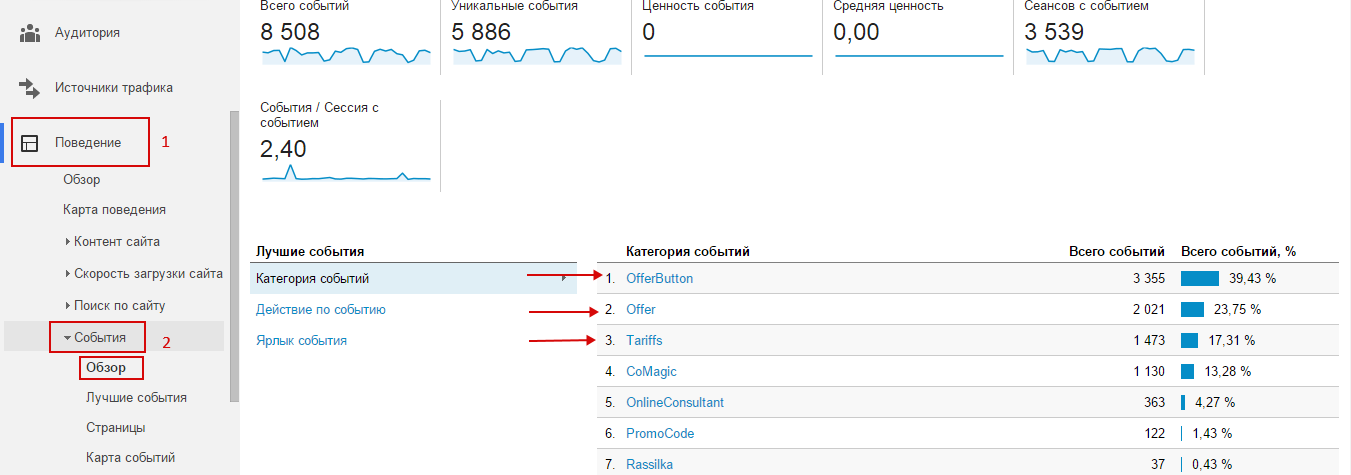Open the Страницы events report
This screenshot has width=1351, height=475.
115,428
